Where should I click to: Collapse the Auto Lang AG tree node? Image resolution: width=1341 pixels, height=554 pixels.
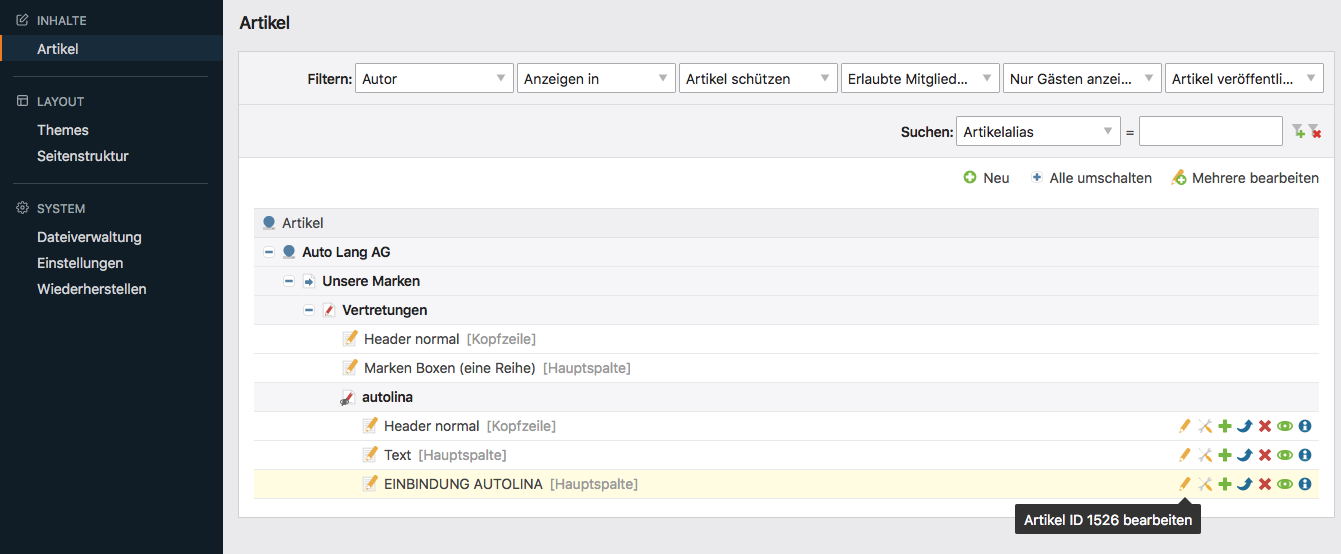click(x=269, y=252)
